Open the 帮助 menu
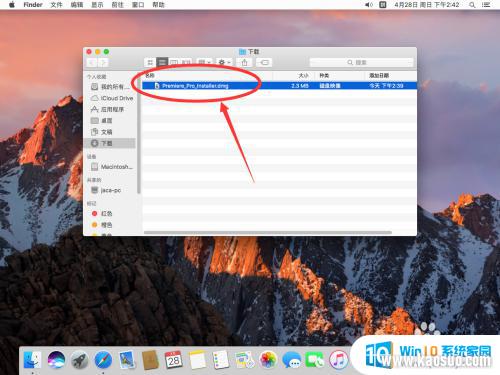Viewport: 500px width, 375px height. click(158, 5)
